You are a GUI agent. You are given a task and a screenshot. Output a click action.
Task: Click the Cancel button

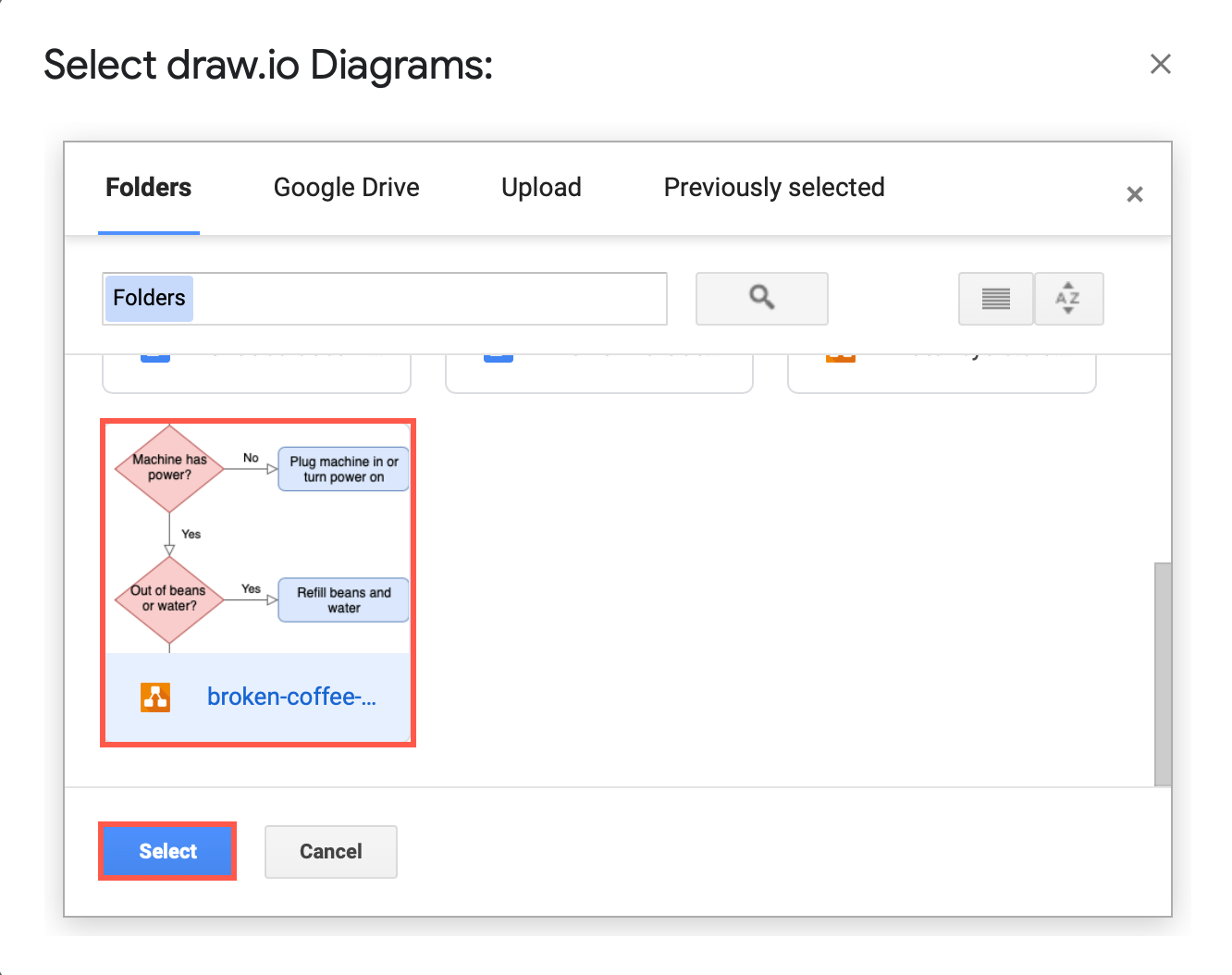coord(330,851)
